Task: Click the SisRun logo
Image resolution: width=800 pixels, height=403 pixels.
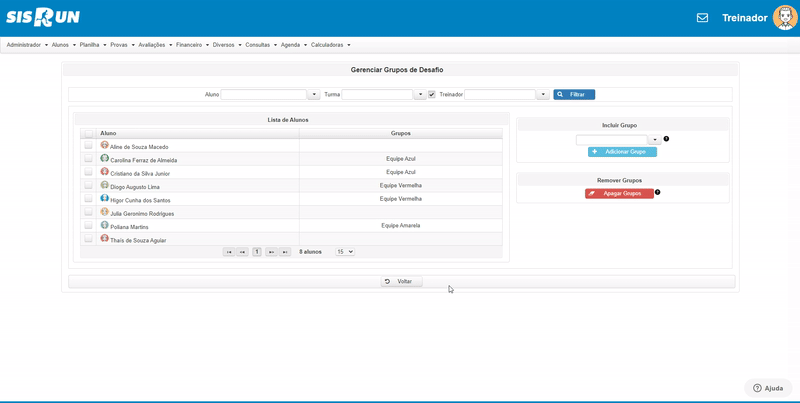Action: [x=43, y=17]
